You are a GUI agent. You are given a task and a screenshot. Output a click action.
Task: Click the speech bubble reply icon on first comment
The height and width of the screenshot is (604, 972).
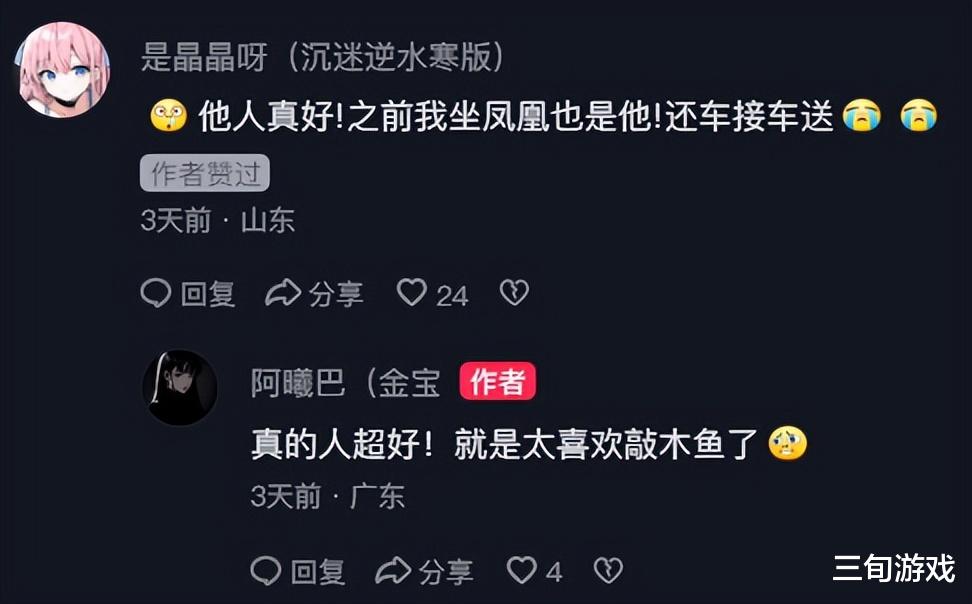156,293
